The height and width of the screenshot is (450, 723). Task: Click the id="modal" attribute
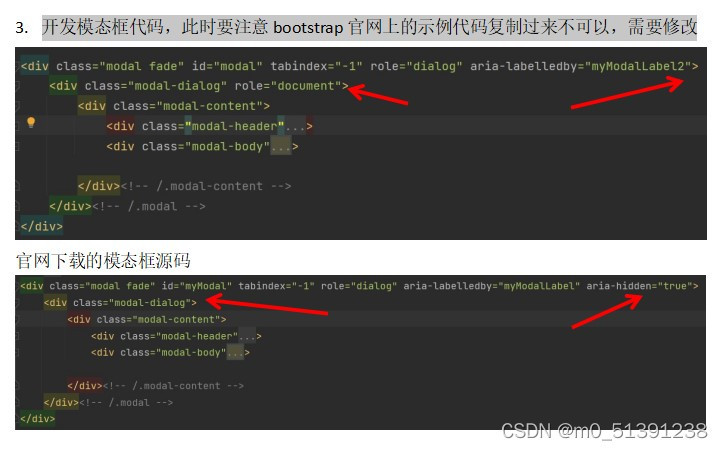227,66
